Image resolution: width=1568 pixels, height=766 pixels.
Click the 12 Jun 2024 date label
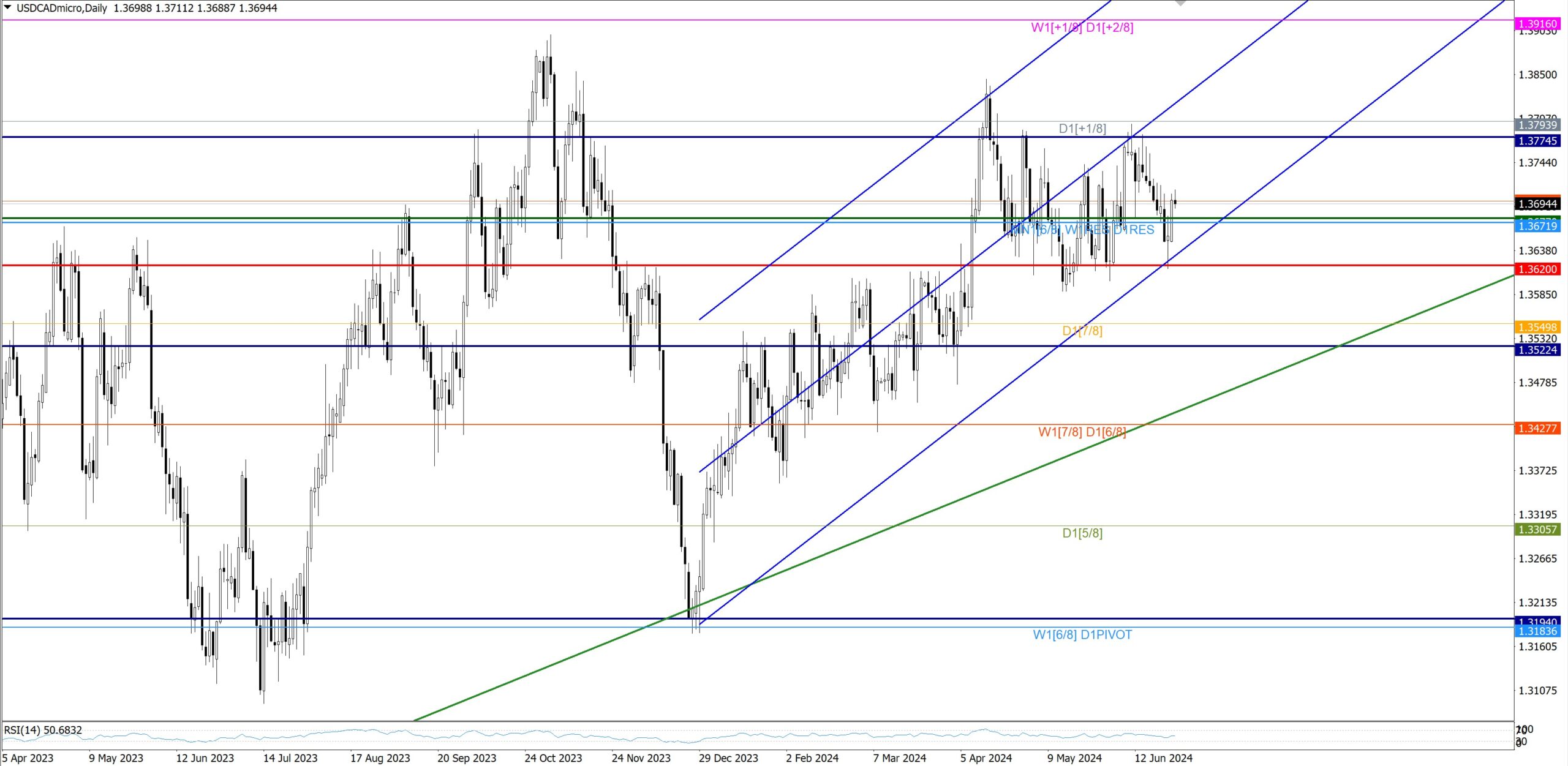[x=1163, y=758]
